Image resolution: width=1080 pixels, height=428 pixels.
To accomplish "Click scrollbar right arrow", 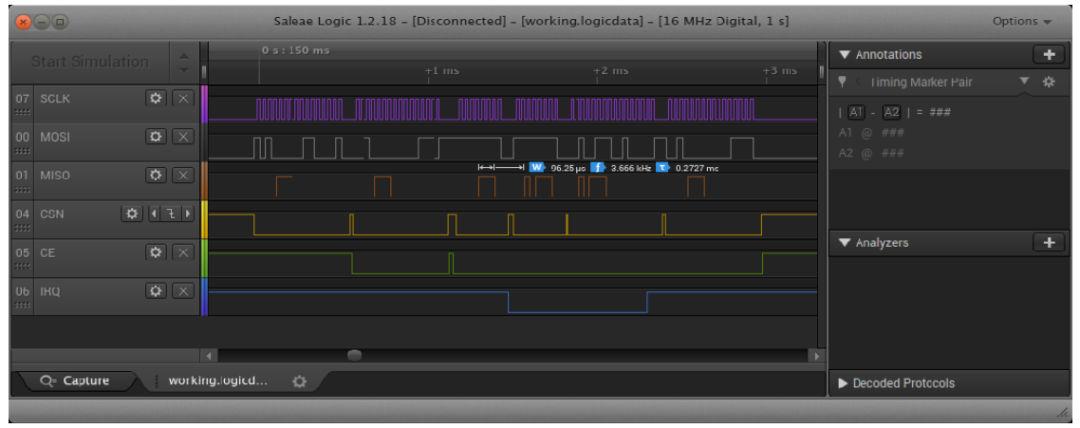I will [x=816, y=356].
